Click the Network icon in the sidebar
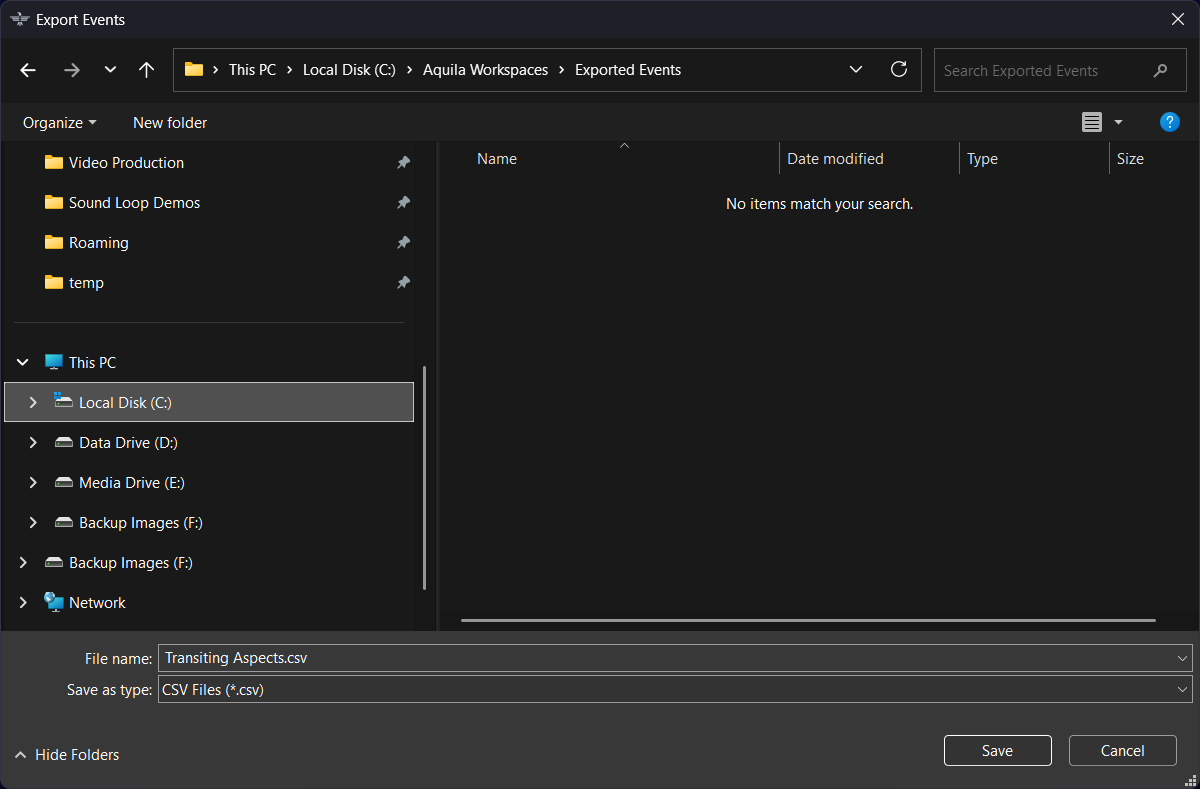Image resolution: width=1200 pixels, height=789 pixels. 53,602
